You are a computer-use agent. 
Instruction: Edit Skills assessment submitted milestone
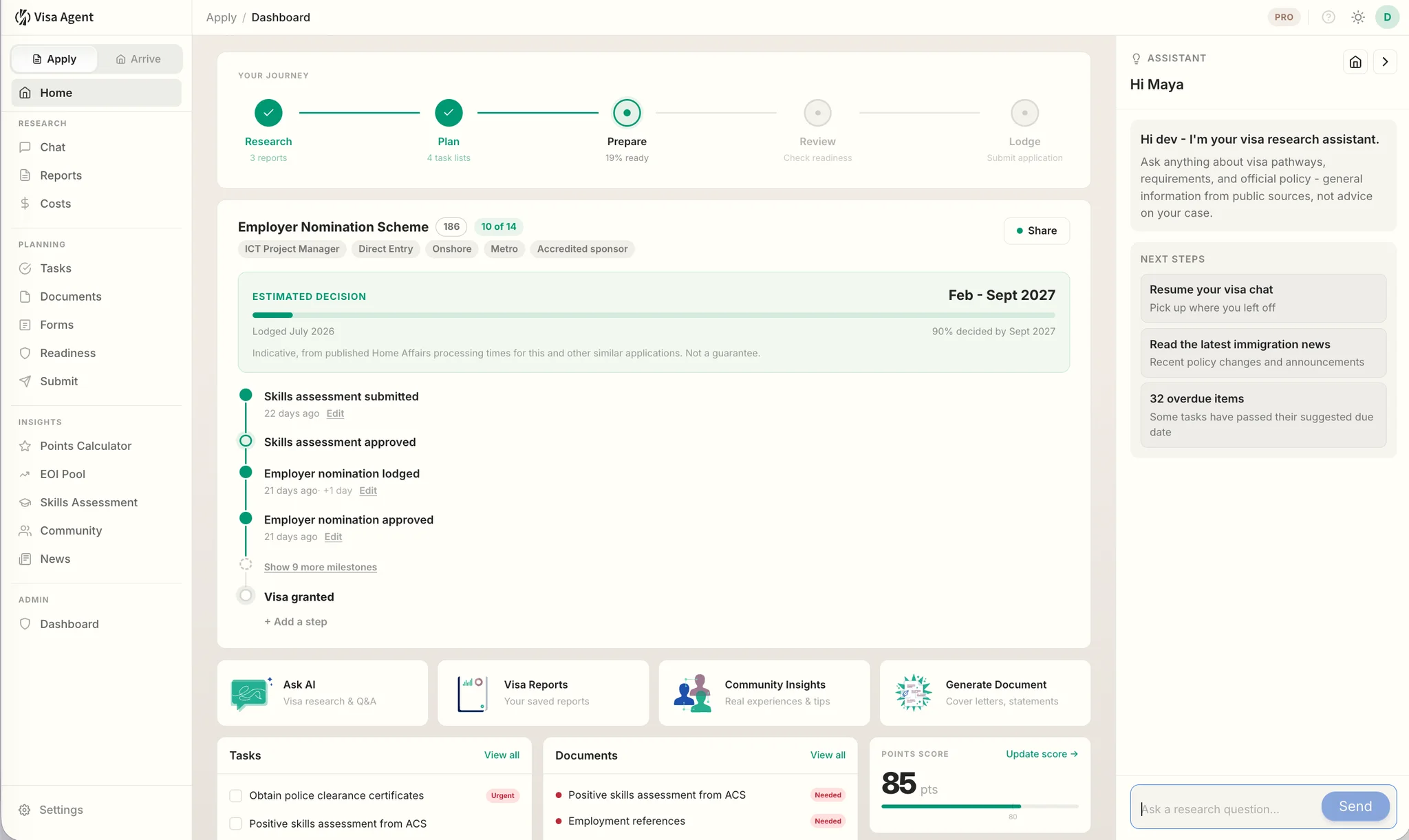pyautogui.click(x=335, y=413)
